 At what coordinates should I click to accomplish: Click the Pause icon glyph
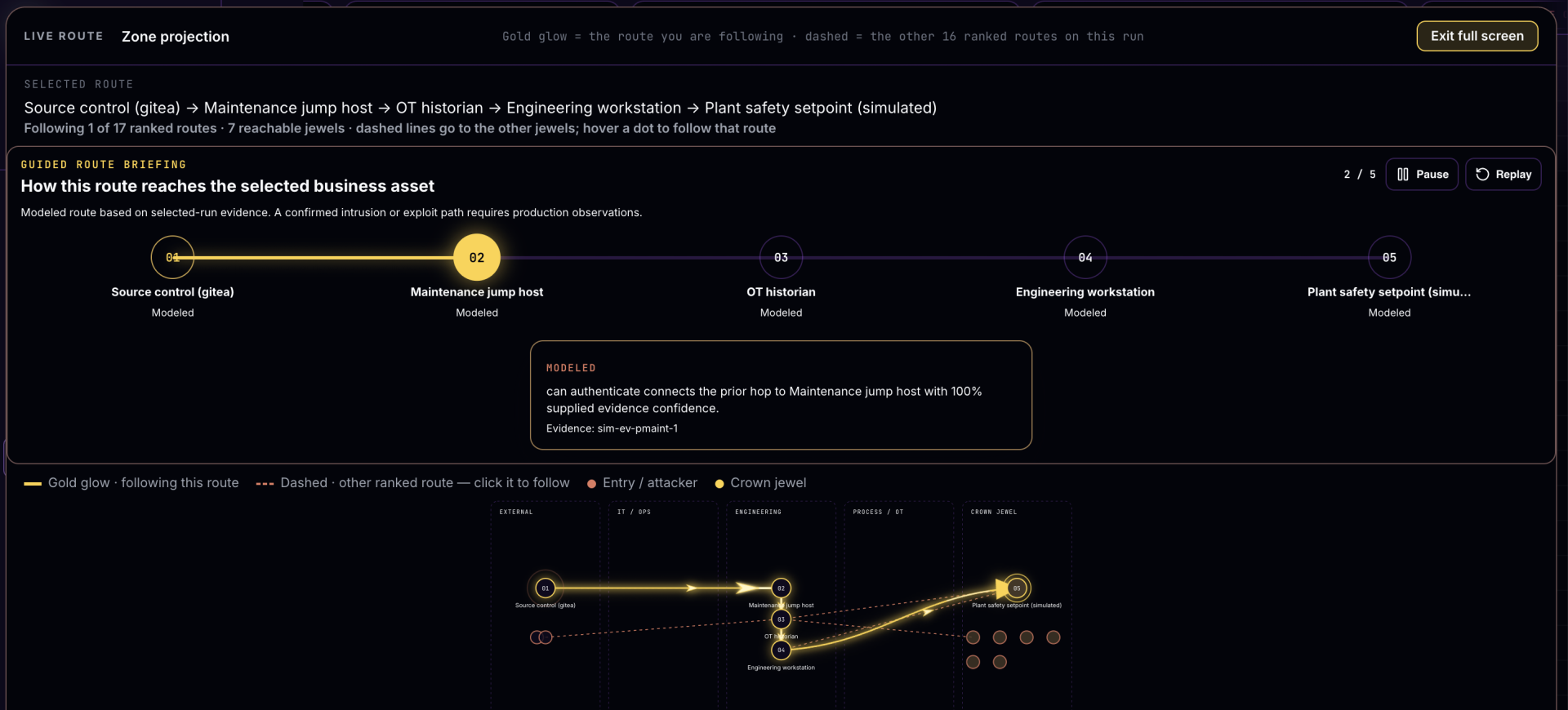(1403, 175)
